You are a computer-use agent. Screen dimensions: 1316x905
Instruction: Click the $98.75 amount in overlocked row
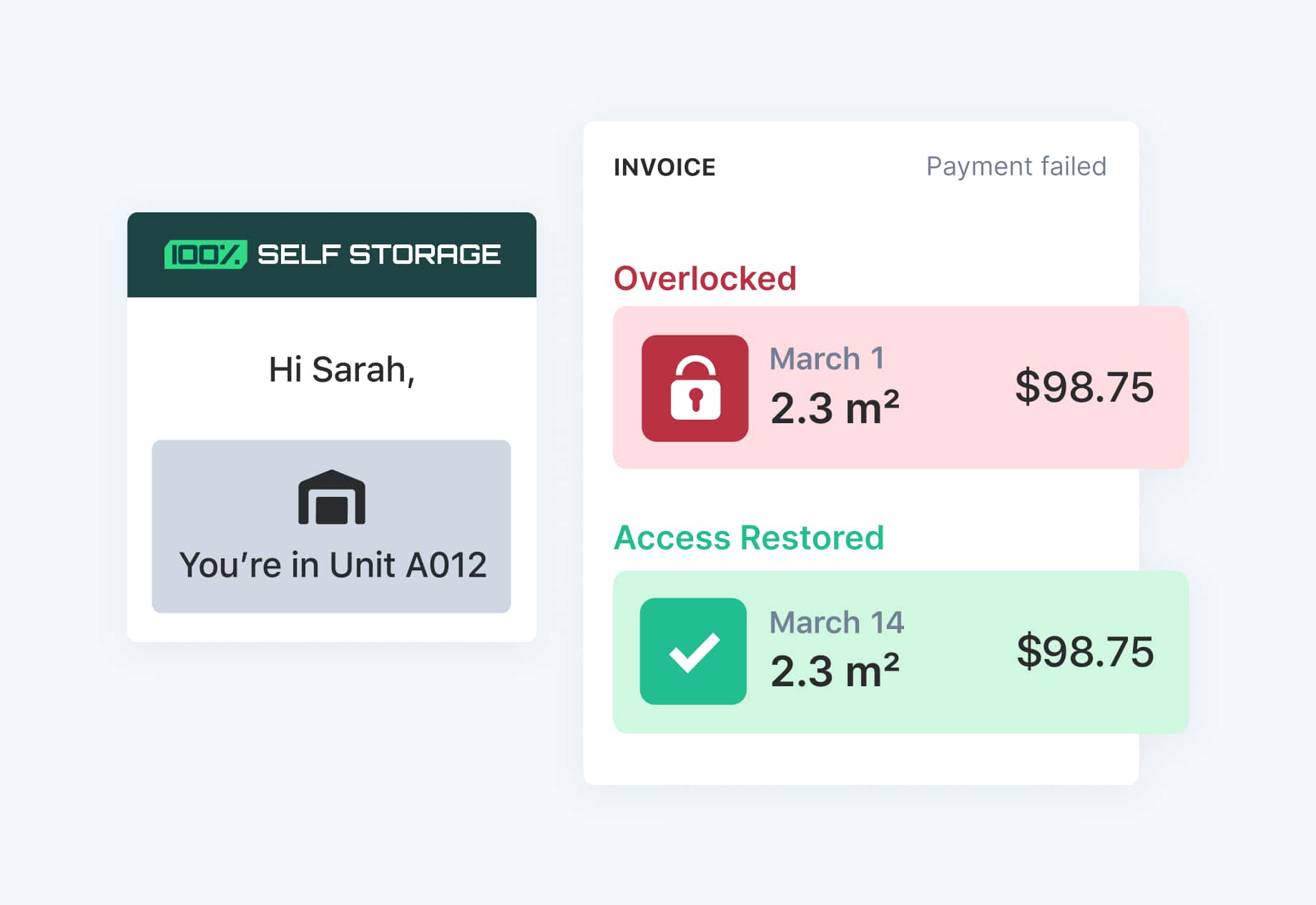[x=1084, y=387]
